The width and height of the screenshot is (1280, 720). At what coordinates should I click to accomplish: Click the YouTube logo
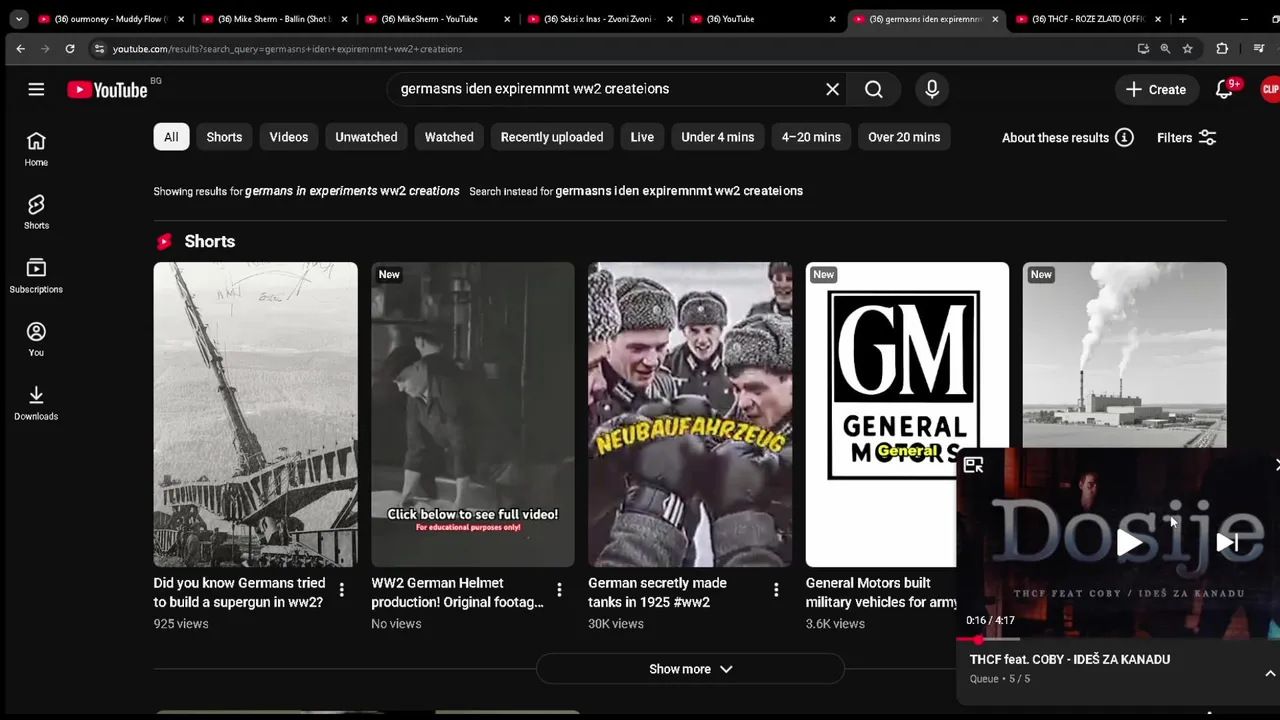pos(107,90)
